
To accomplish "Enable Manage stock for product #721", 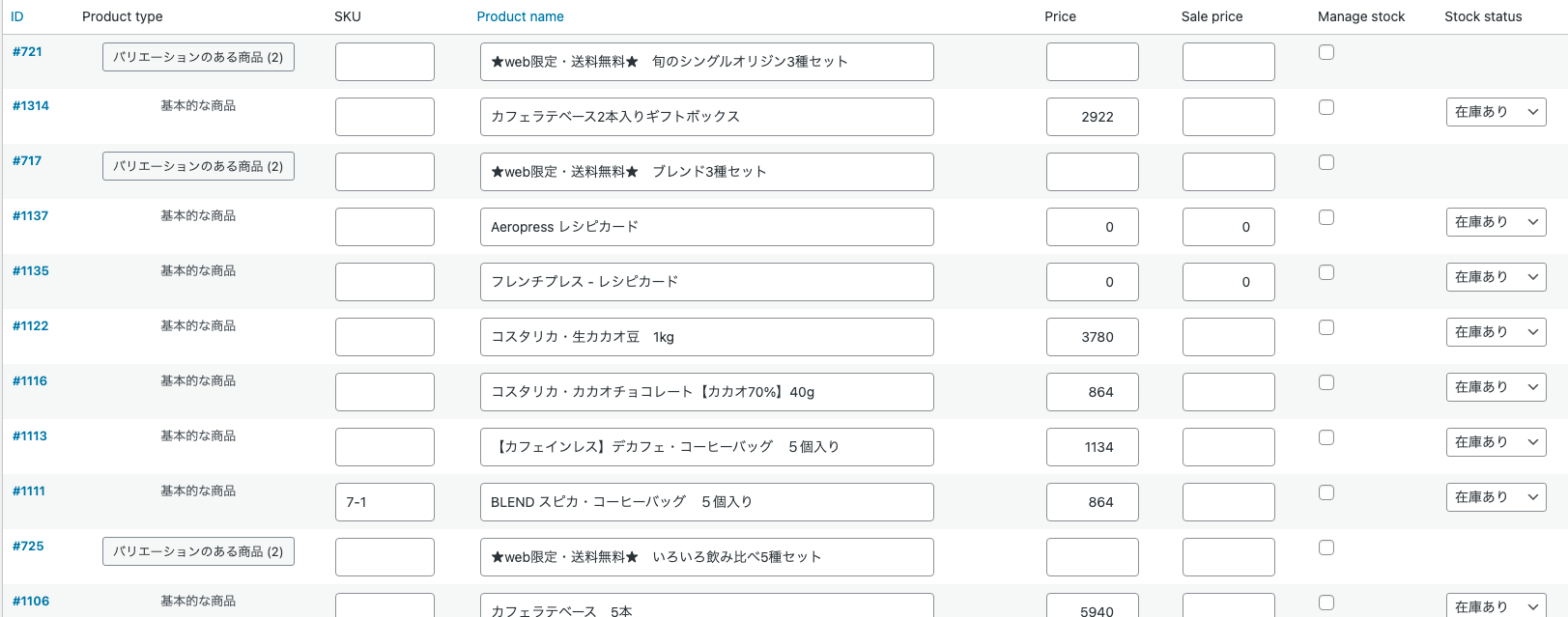I will tap(1326, 52).
